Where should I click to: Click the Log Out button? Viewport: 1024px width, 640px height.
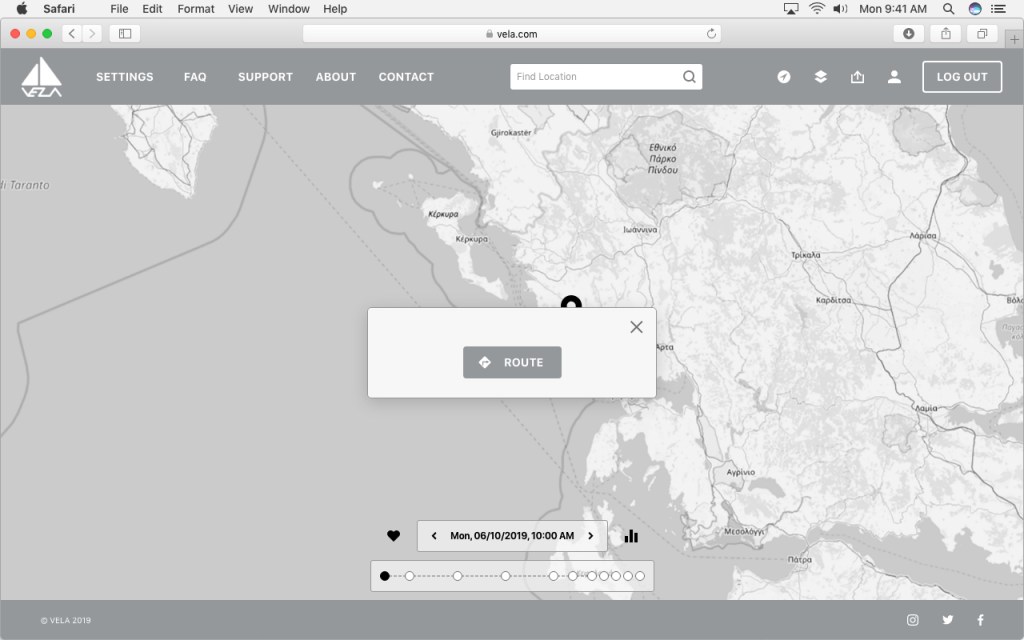point(961,77)
